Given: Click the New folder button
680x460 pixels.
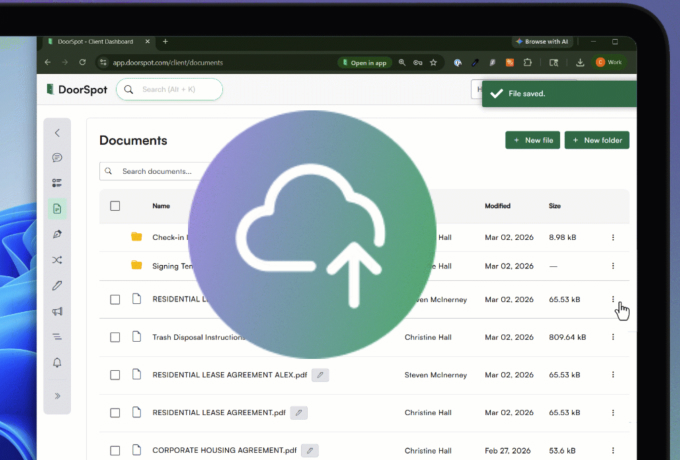Looking at the screenshot, I should click(596, 141).
